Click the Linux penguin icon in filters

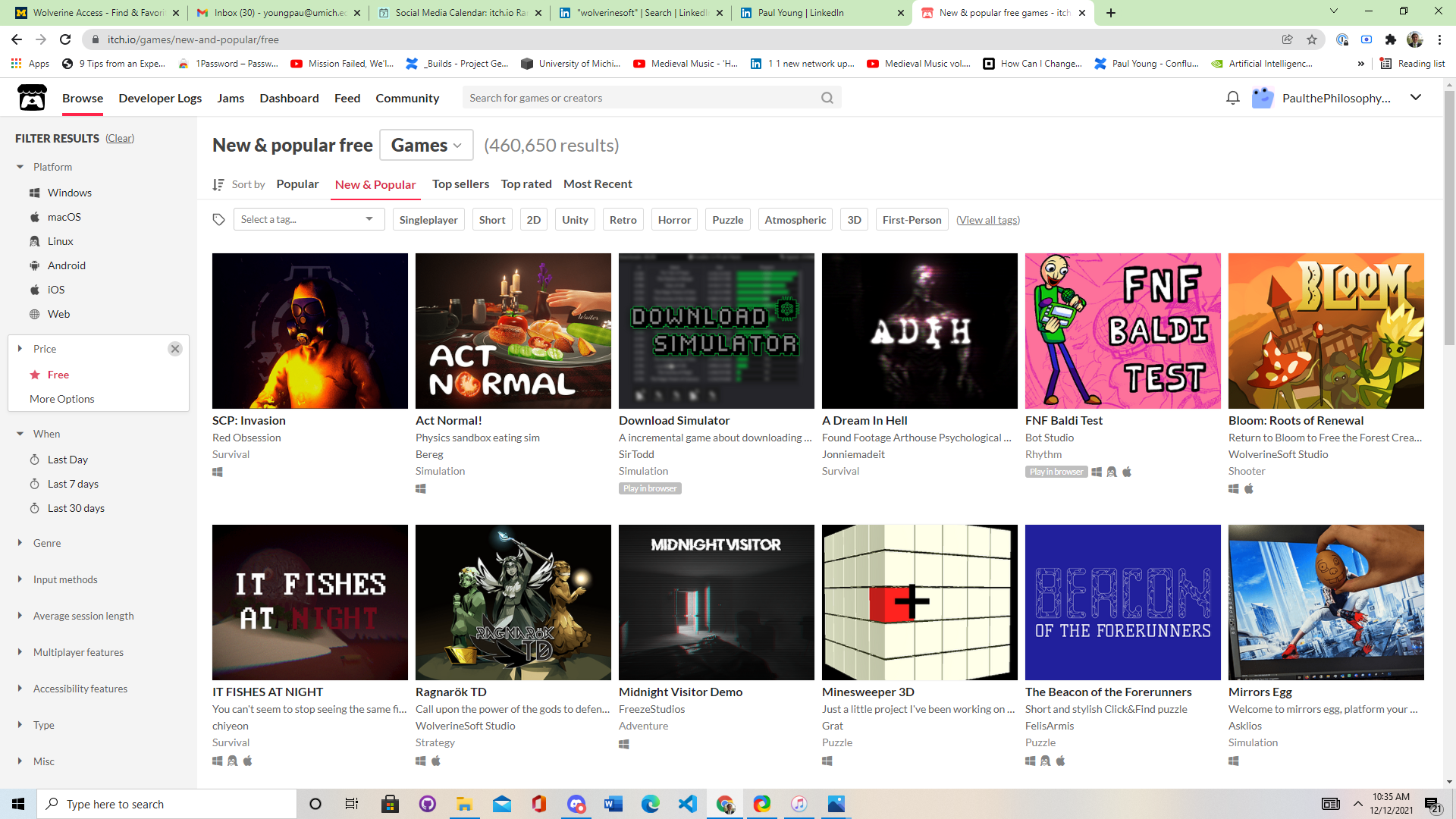tap(34, 241)
